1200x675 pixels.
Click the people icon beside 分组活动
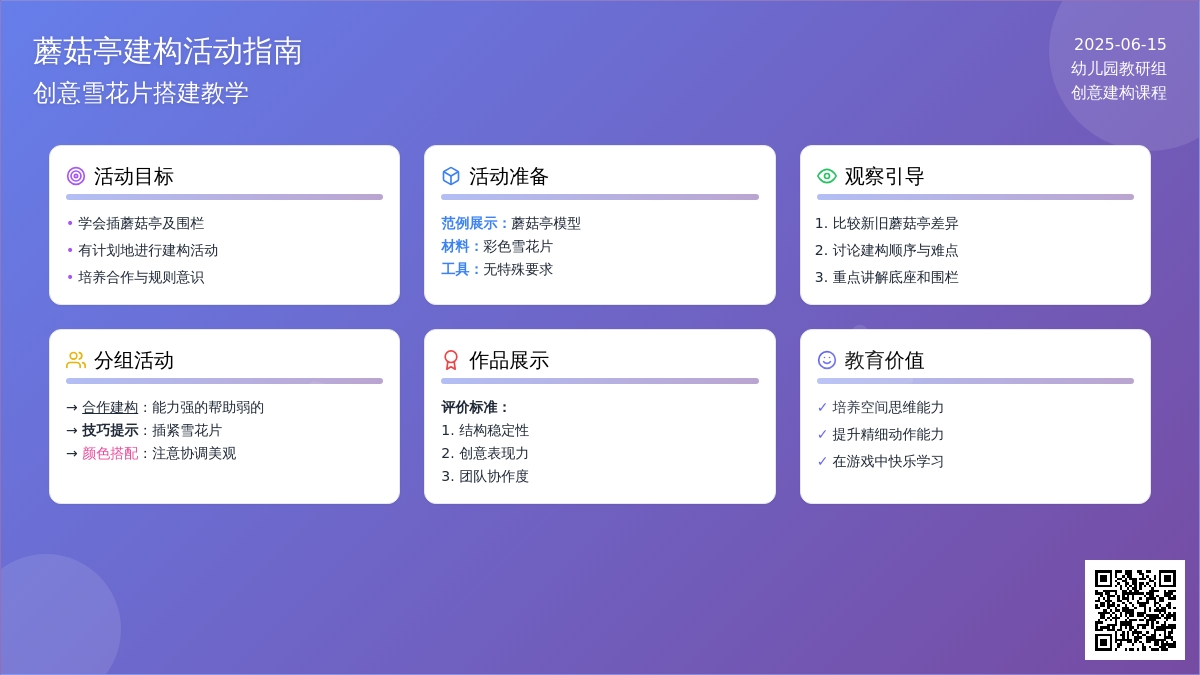(x=76, y=360)
